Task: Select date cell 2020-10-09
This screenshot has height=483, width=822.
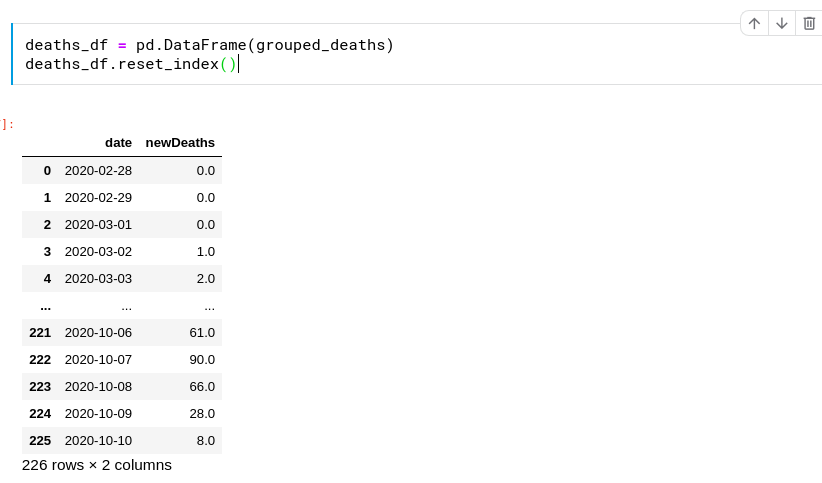Action: click(x=98, y=414)
